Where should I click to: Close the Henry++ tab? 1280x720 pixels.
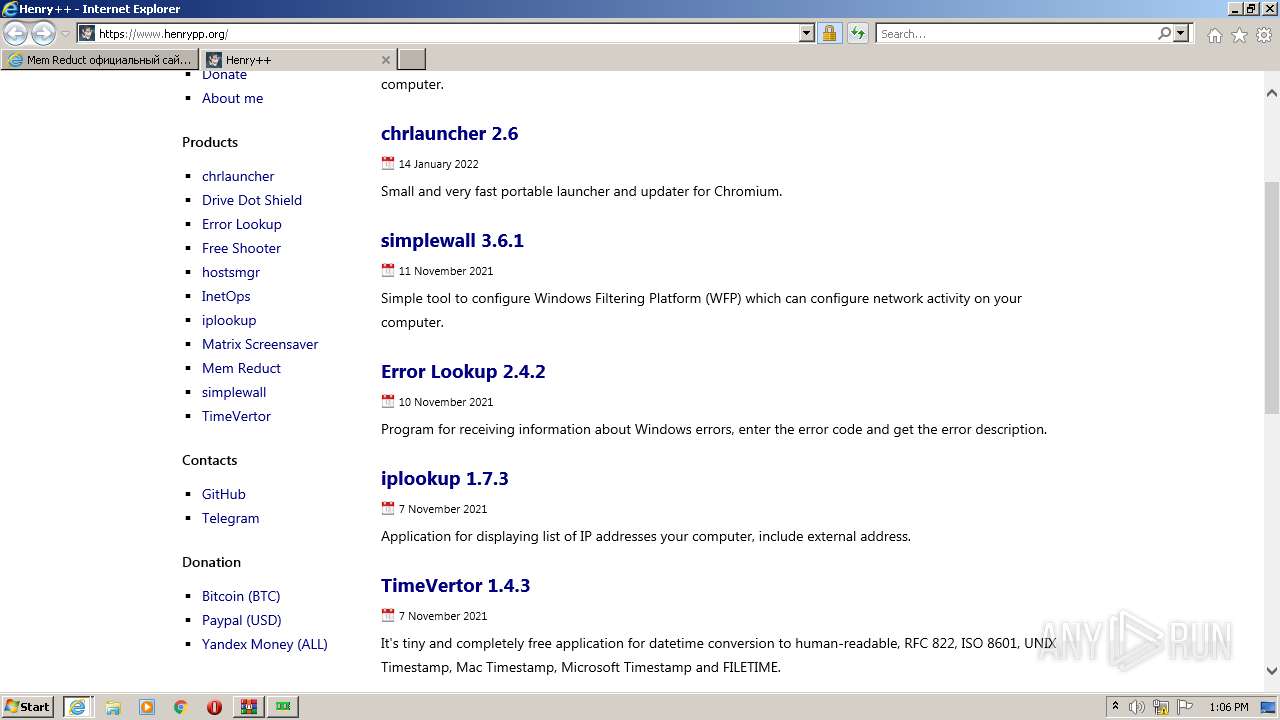pos(386,60)
